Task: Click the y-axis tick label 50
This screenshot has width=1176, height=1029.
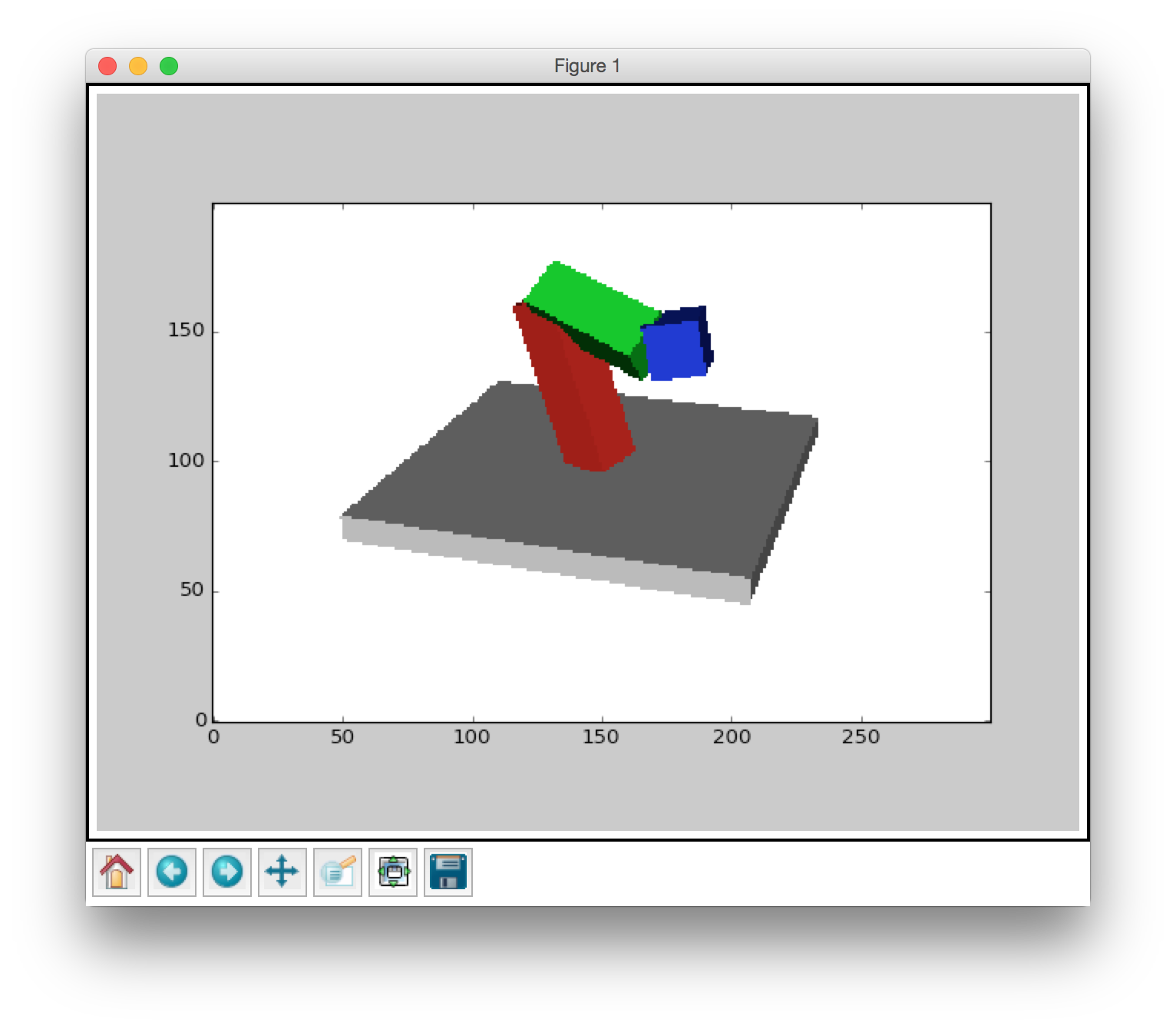Action: tap(191, 590)
